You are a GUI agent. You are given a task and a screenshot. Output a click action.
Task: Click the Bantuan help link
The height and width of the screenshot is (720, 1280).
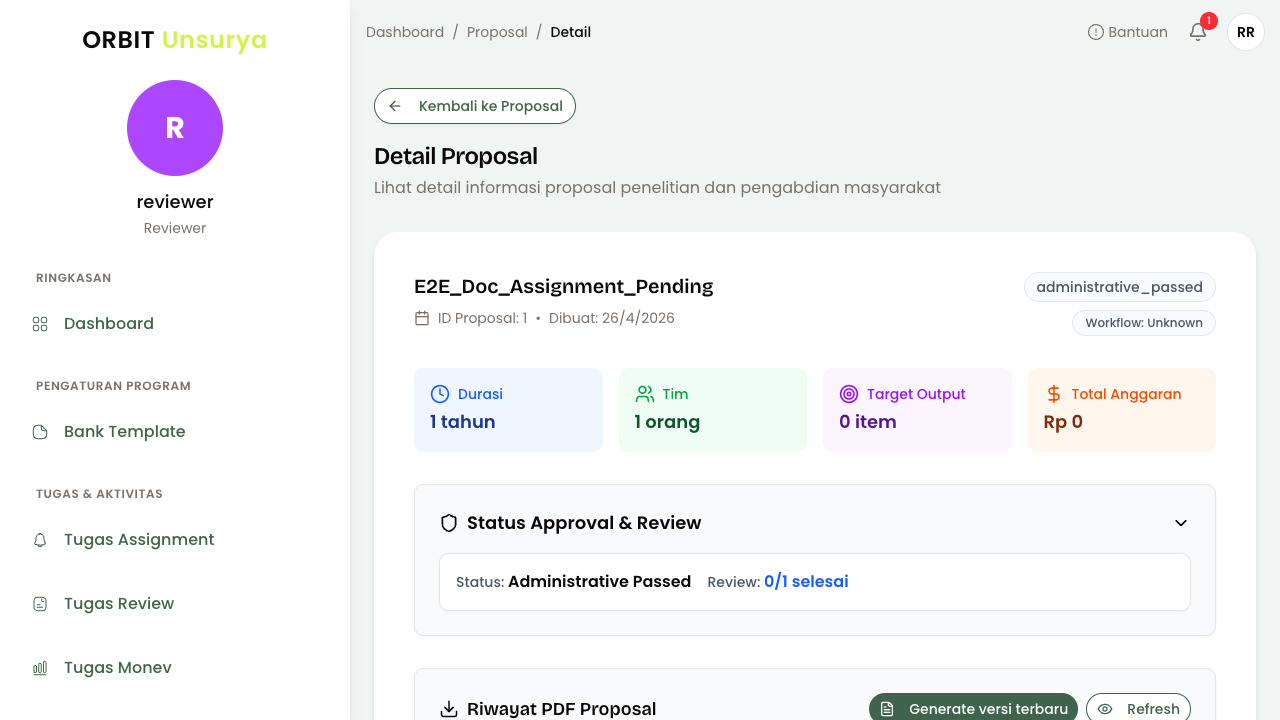click(1128, 32)
